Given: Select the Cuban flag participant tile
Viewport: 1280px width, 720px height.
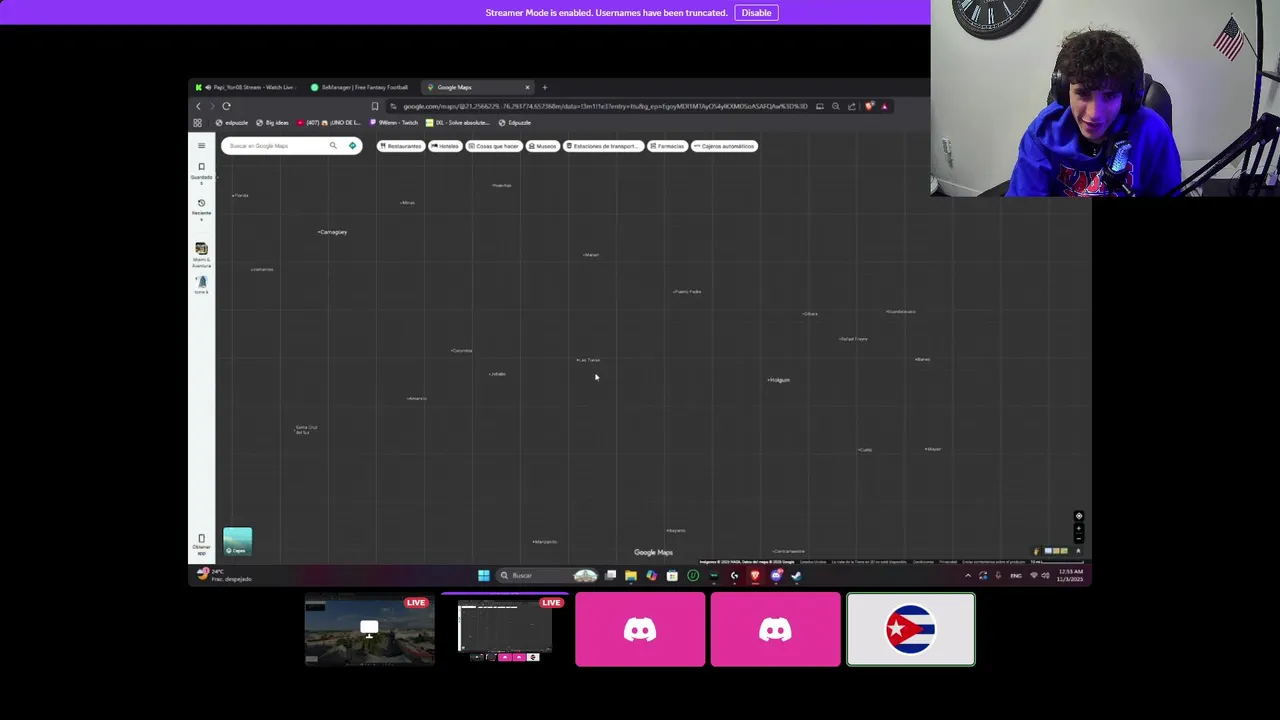Looking at the screenshot, I should 911,630.
